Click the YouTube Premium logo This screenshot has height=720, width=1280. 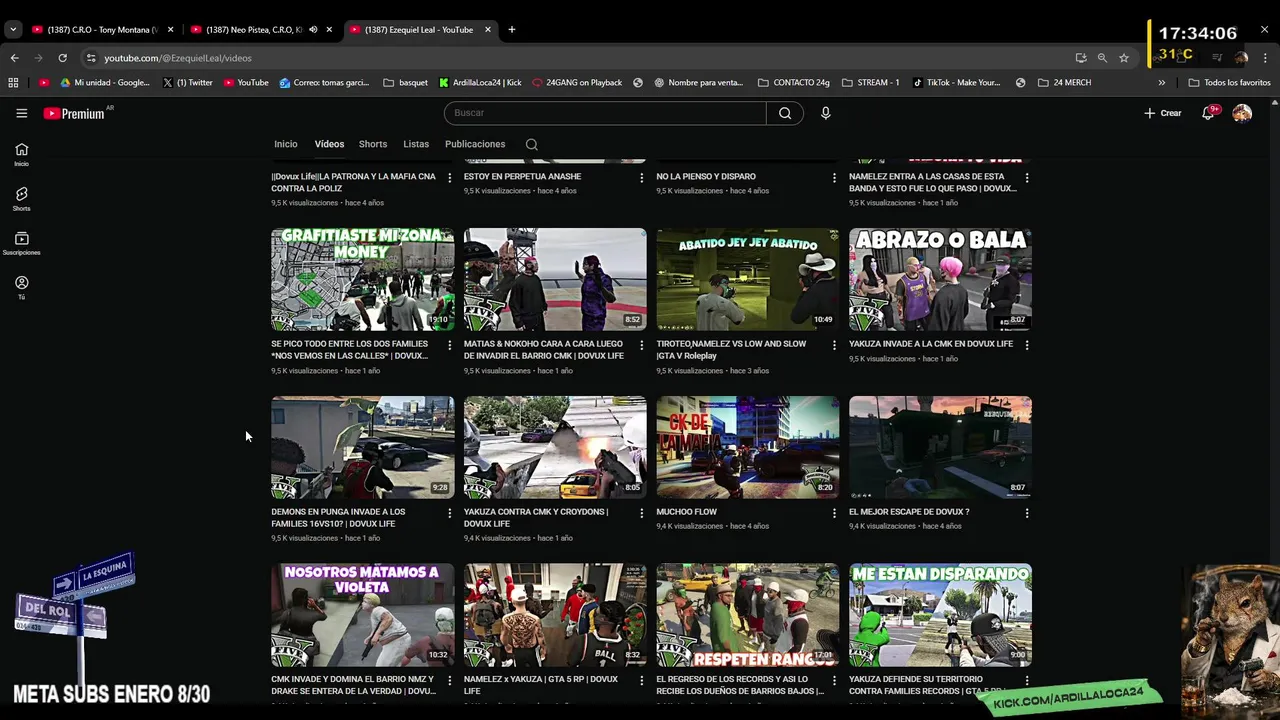(74, 113)
